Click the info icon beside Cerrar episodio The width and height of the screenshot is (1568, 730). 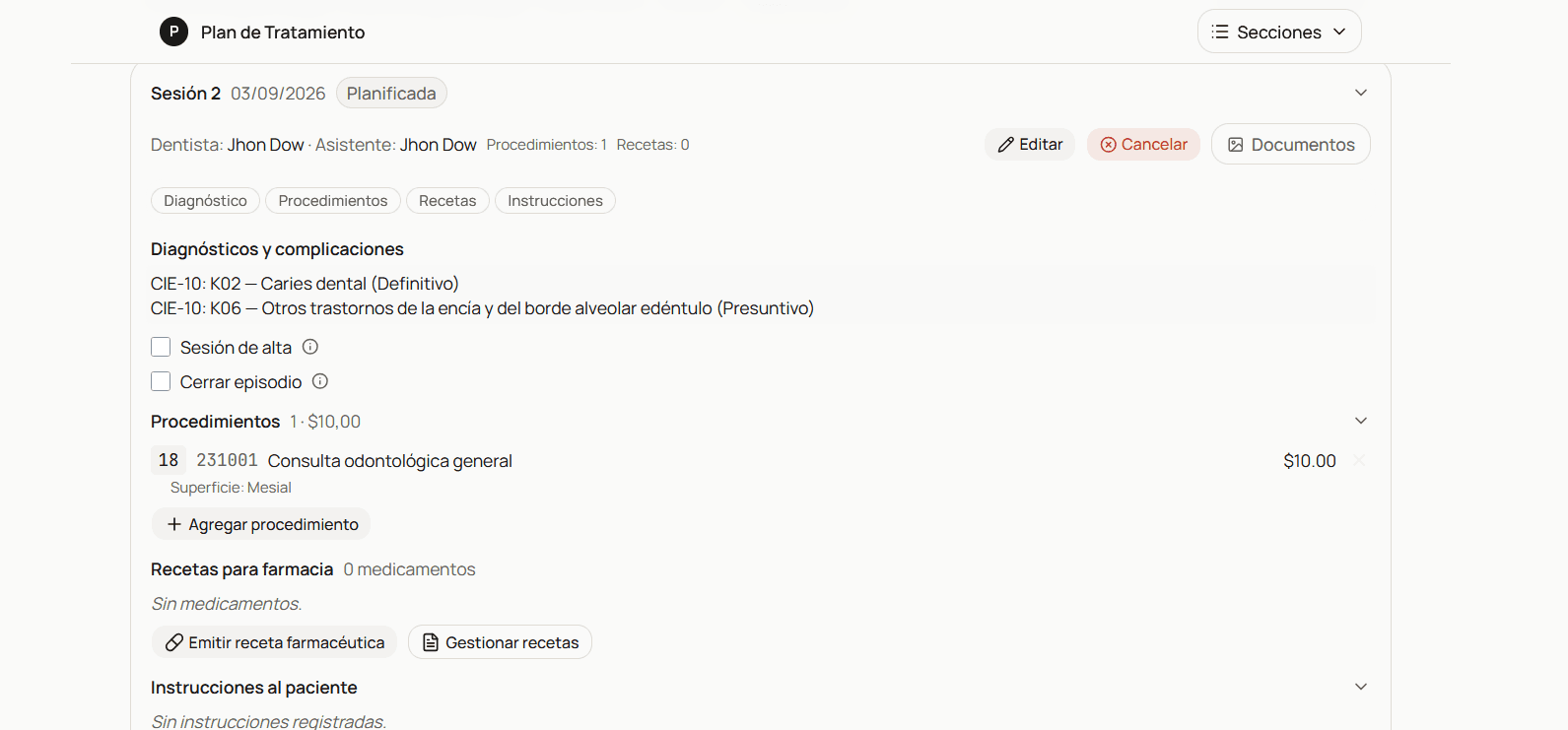[x=320, y=381]
